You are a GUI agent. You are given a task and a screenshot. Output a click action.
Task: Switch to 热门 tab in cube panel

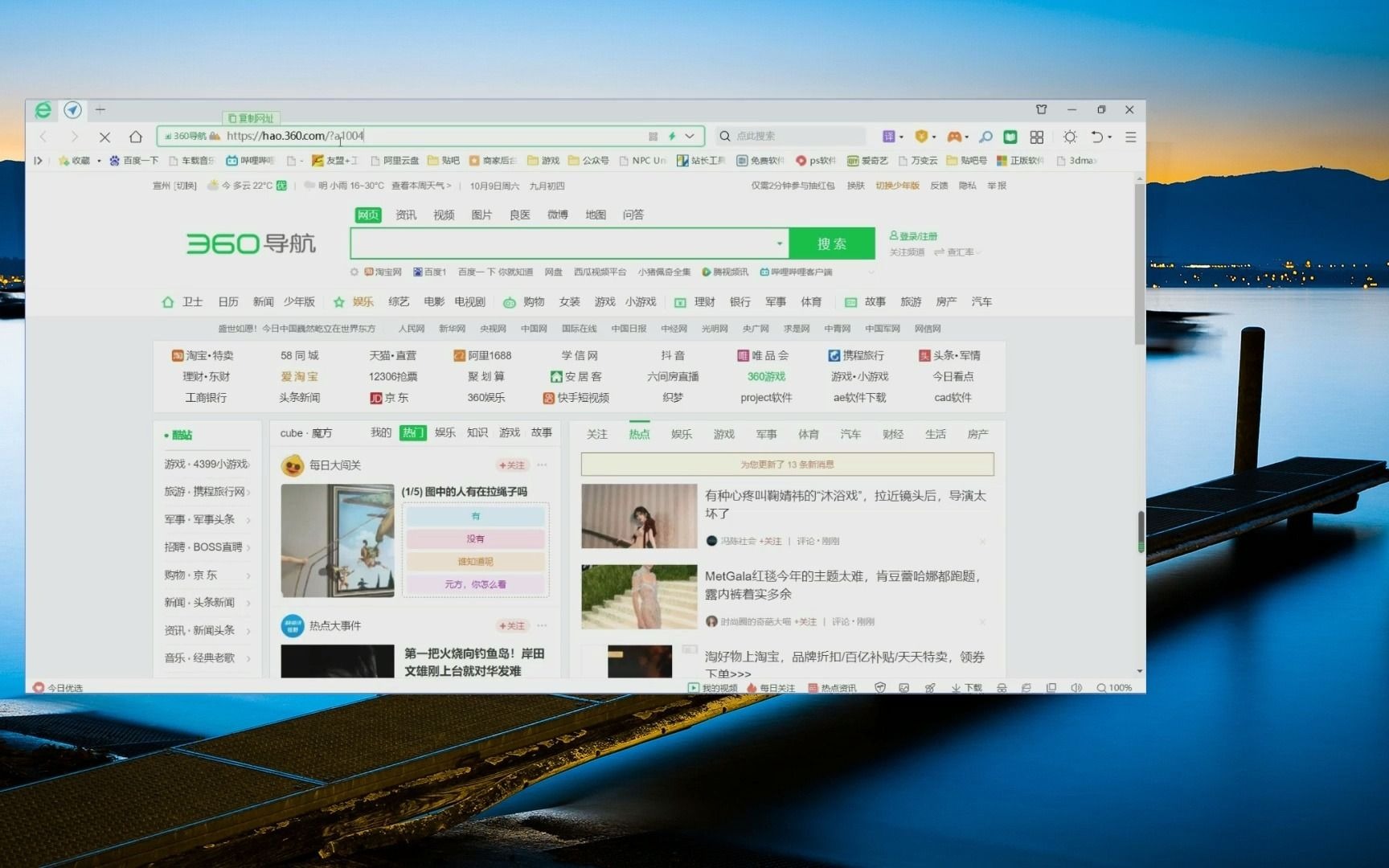[413, 432]
